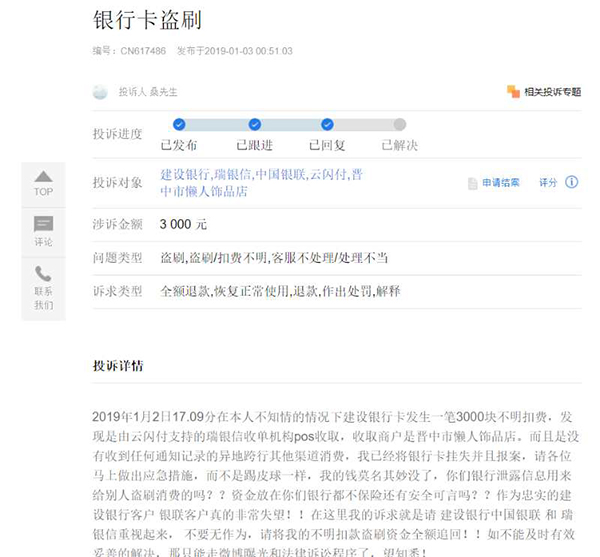Open the 相关投诉专题 link
Screen dimensions: 600x557
coord(553,92)
